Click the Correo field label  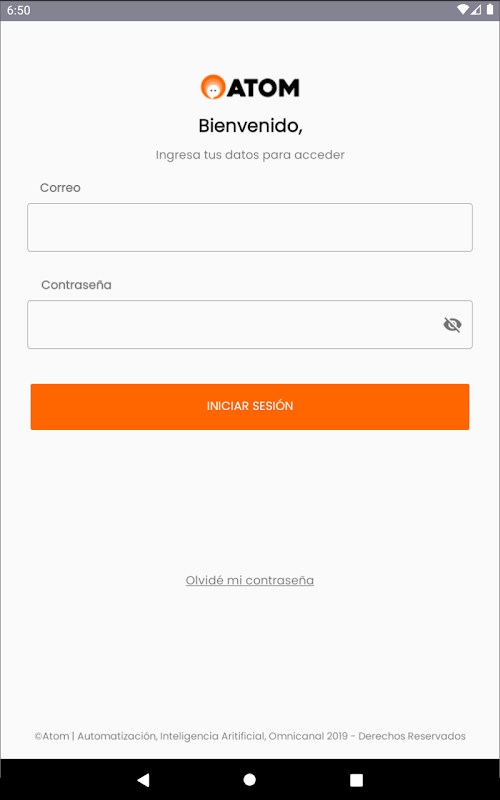pos(60,188)
